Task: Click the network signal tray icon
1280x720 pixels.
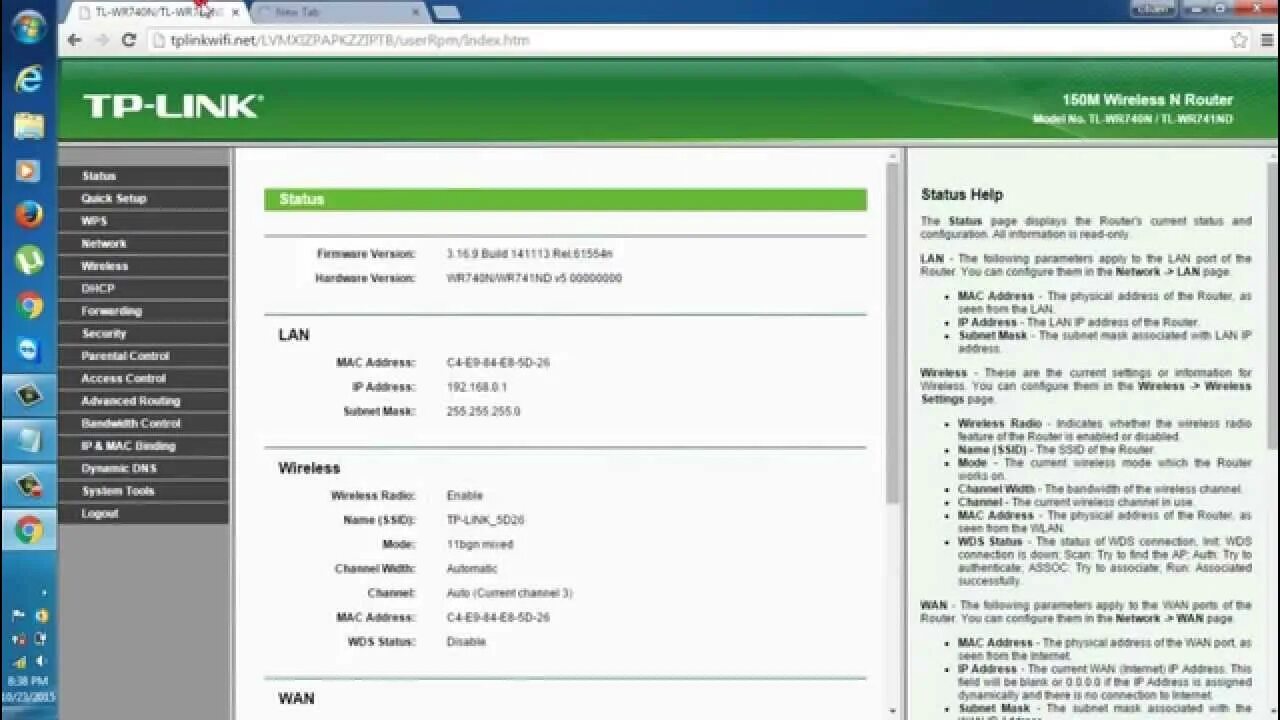Action: tap(18, 661)
